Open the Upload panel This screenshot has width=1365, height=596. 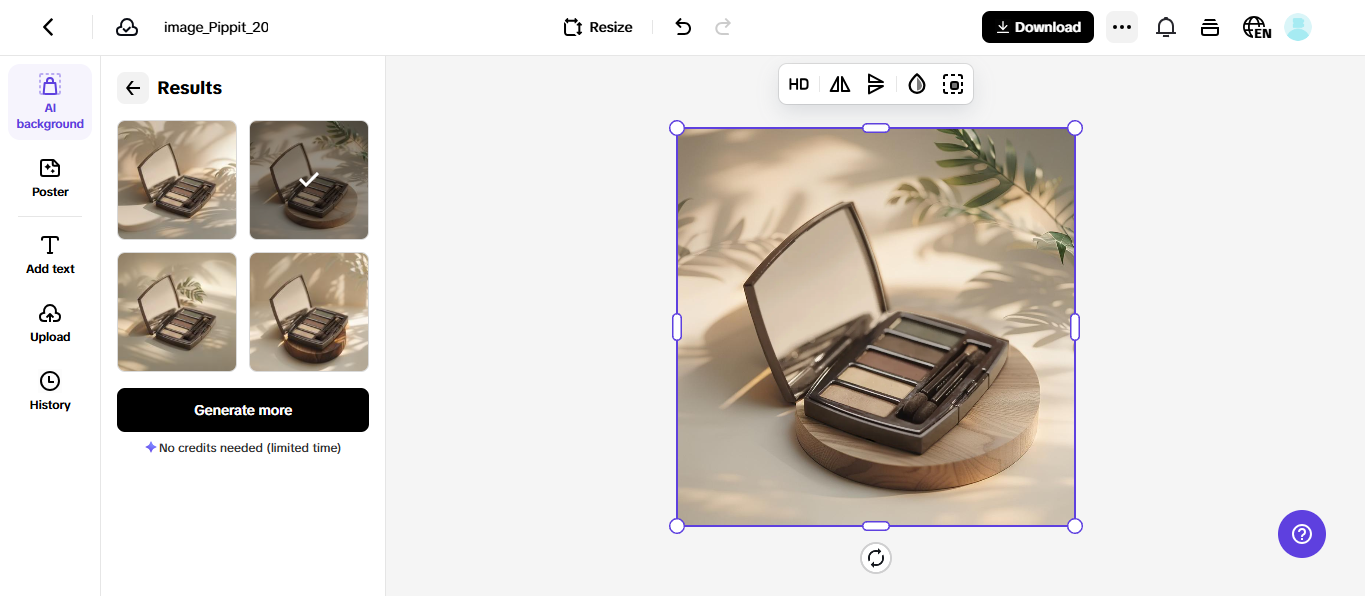click(x=49, y=322)
